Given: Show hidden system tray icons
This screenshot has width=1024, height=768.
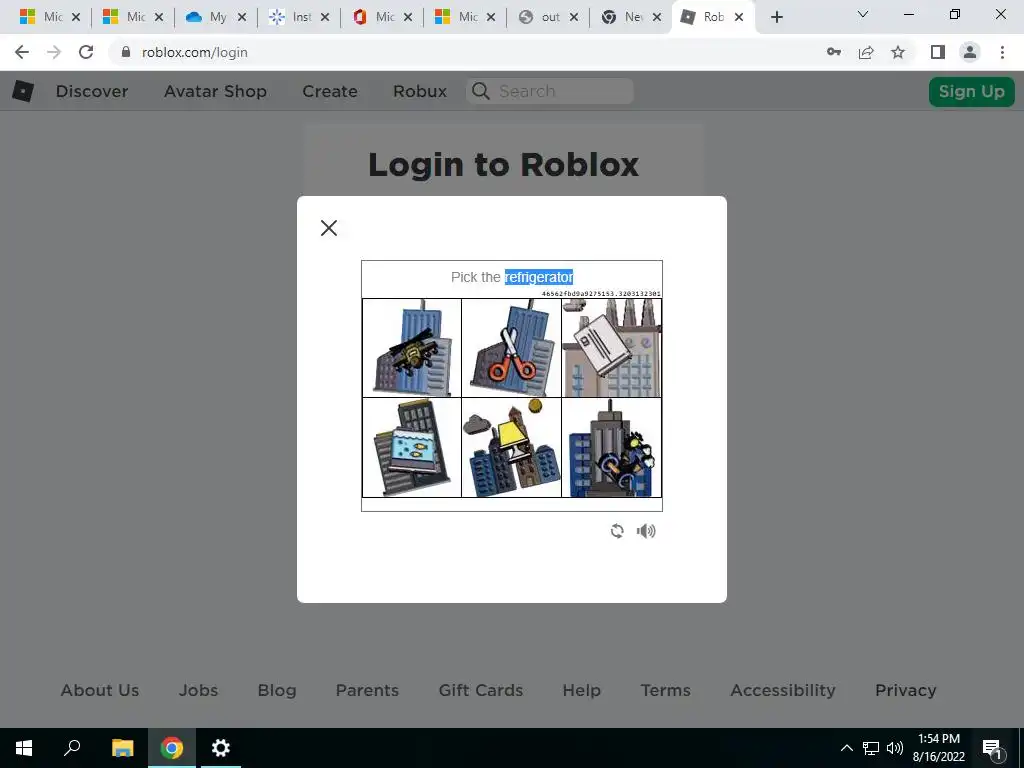Looking at the screenshot, I should (846, 748).
